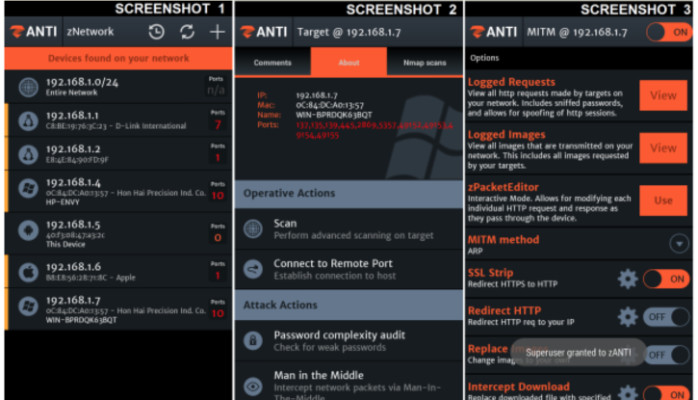
Task: Enable the Redirect HTTP switch
Action: 666,317
